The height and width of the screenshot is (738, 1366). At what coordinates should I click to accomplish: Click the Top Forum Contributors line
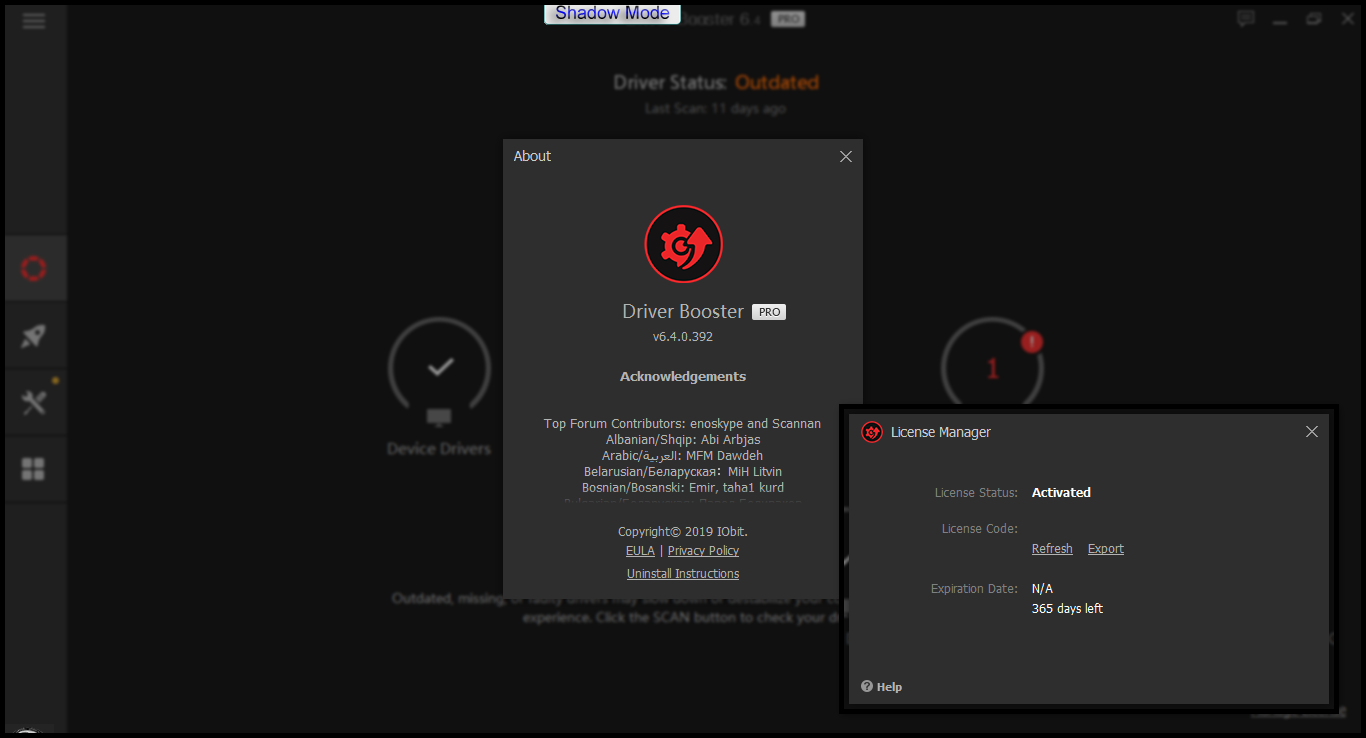click(683, 424)
